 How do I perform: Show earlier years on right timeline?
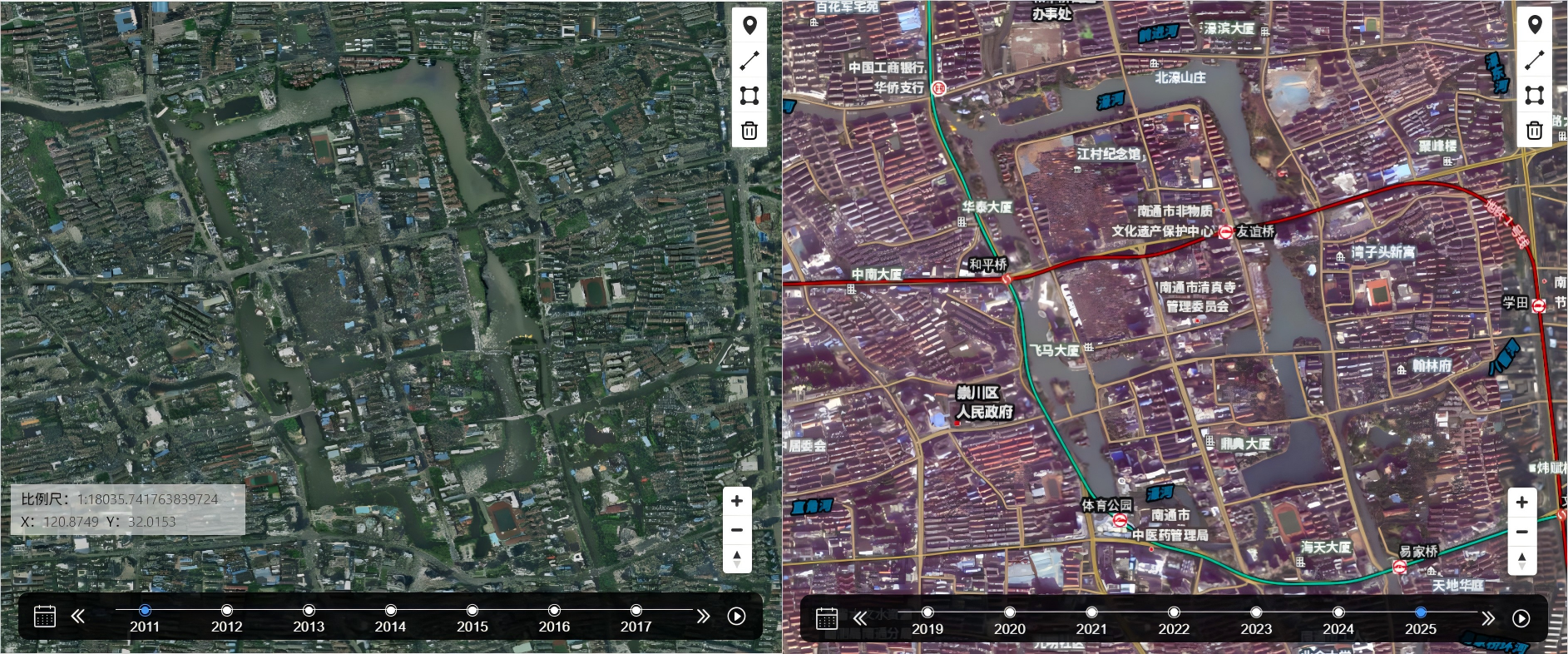click(x=860, y=618)
